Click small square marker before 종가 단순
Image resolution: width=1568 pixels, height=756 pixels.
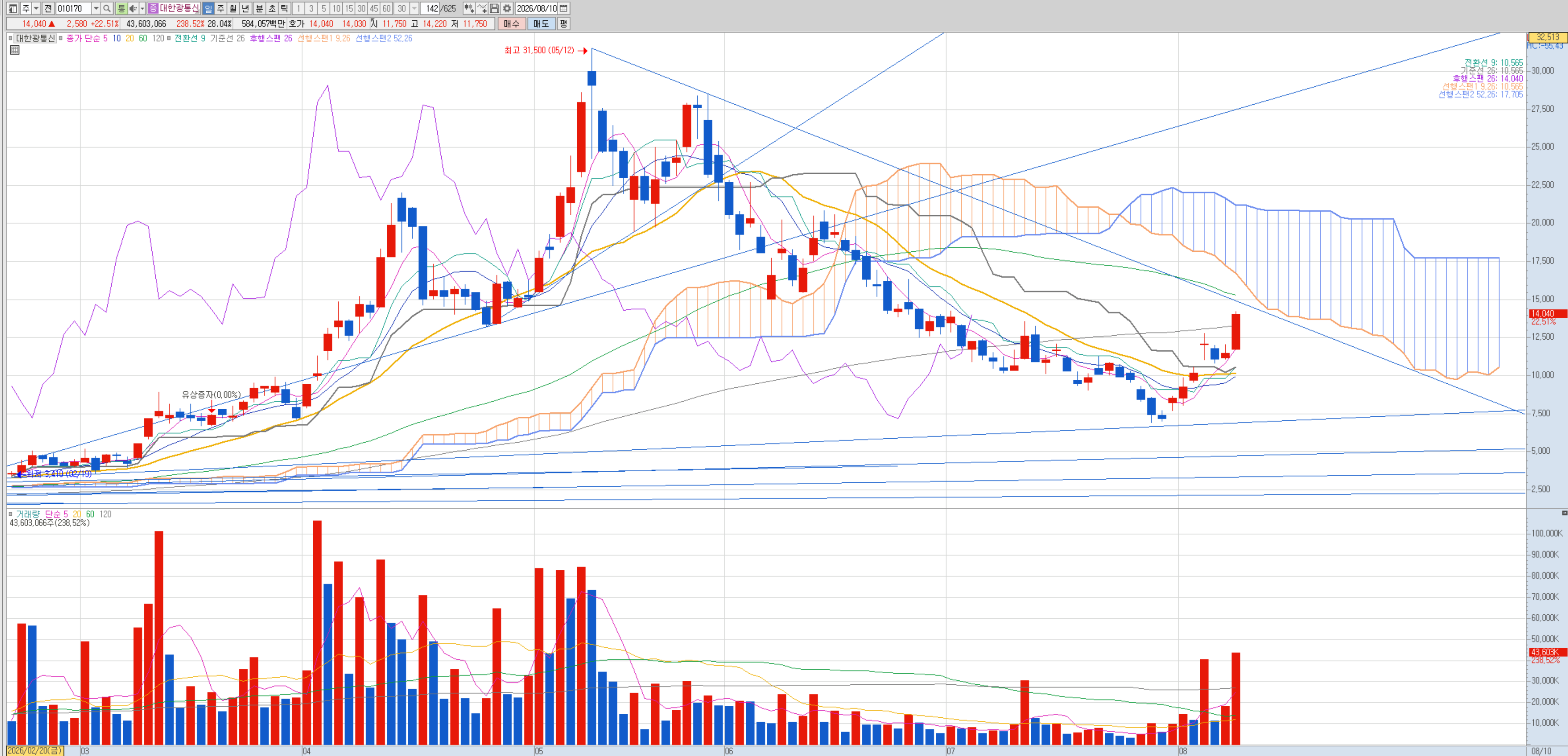tap(61, 38)
